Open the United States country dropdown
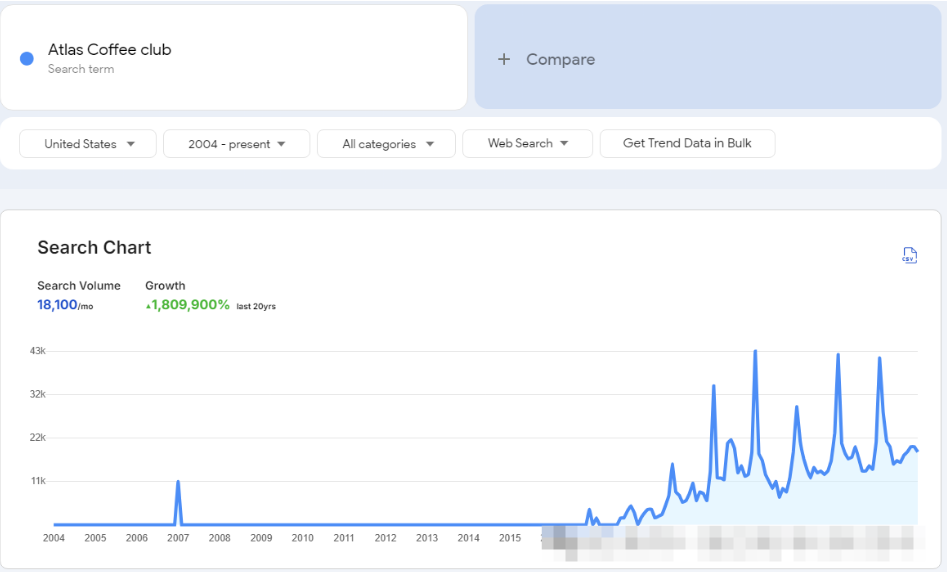 [x=88, y=144]
